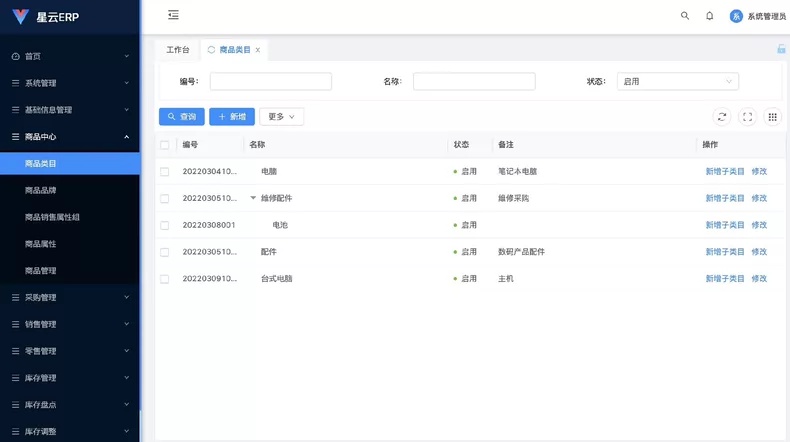Viewport: 790px width, 442px height.
Task: Click the 零售管理 list icon
Action: pos(16,351)
